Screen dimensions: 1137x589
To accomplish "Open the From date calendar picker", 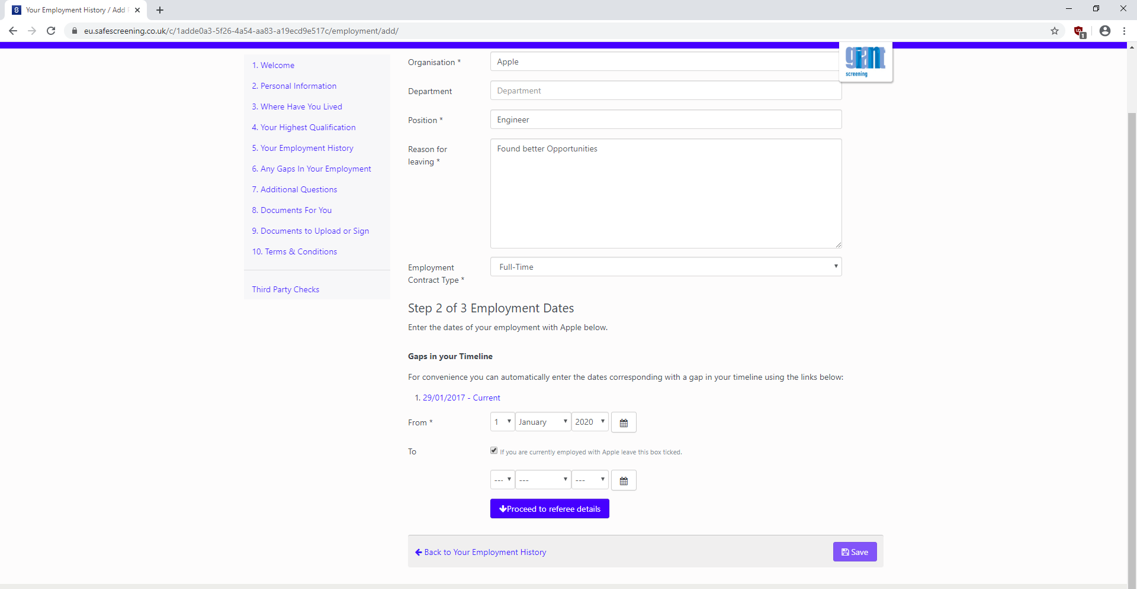I will [x=623, y=422].
